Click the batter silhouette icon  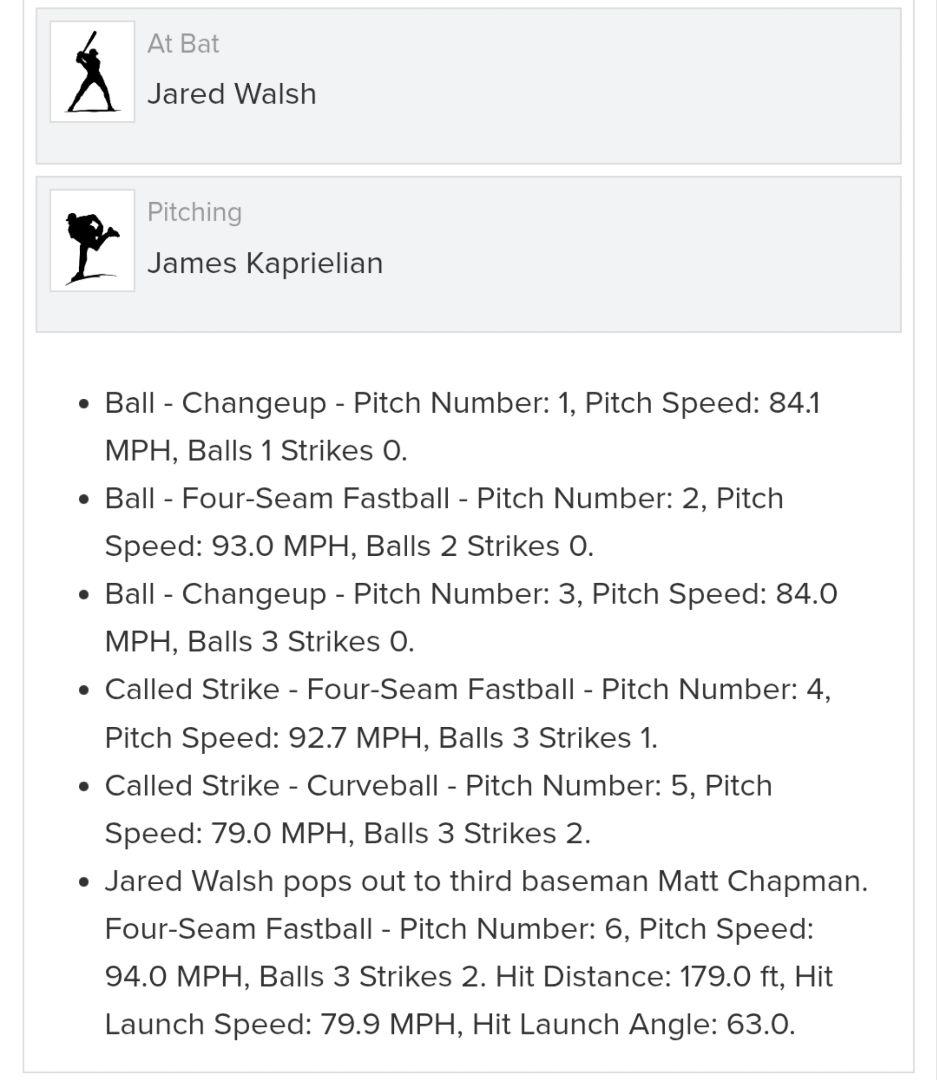[x=92, y=72]
